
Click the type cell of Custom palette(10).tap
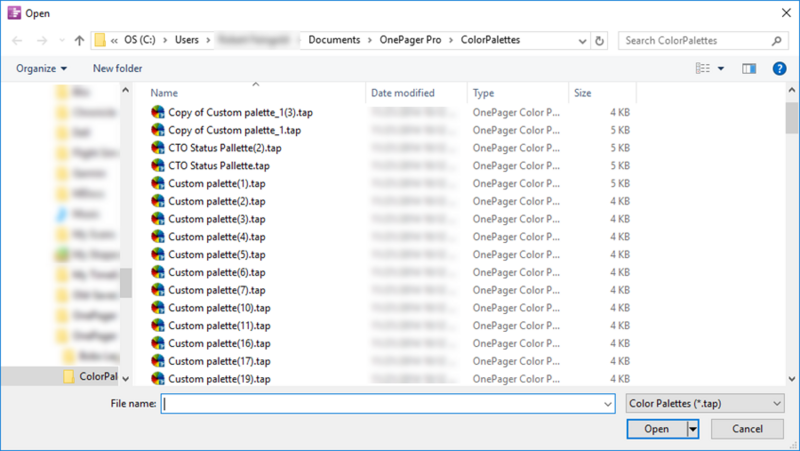516,308
